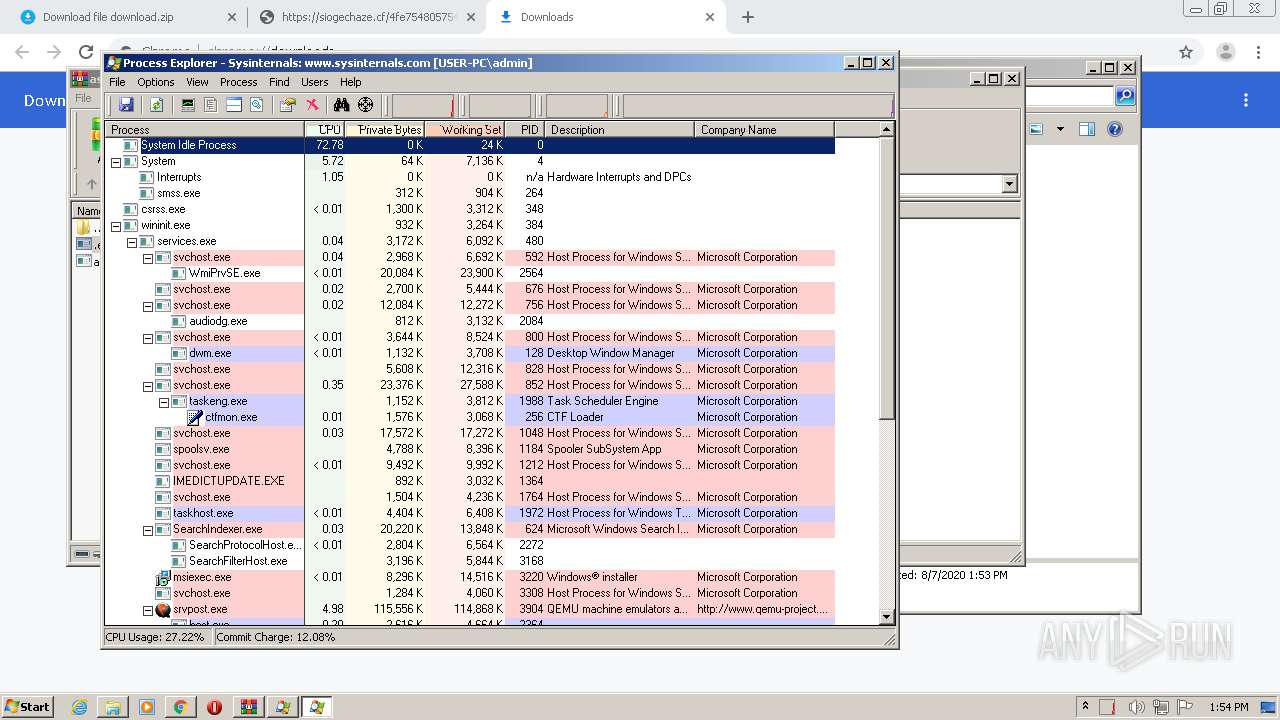
Task: Select the IMEDICTUPDATE.EXE process
Action: (x=470, y=481)
